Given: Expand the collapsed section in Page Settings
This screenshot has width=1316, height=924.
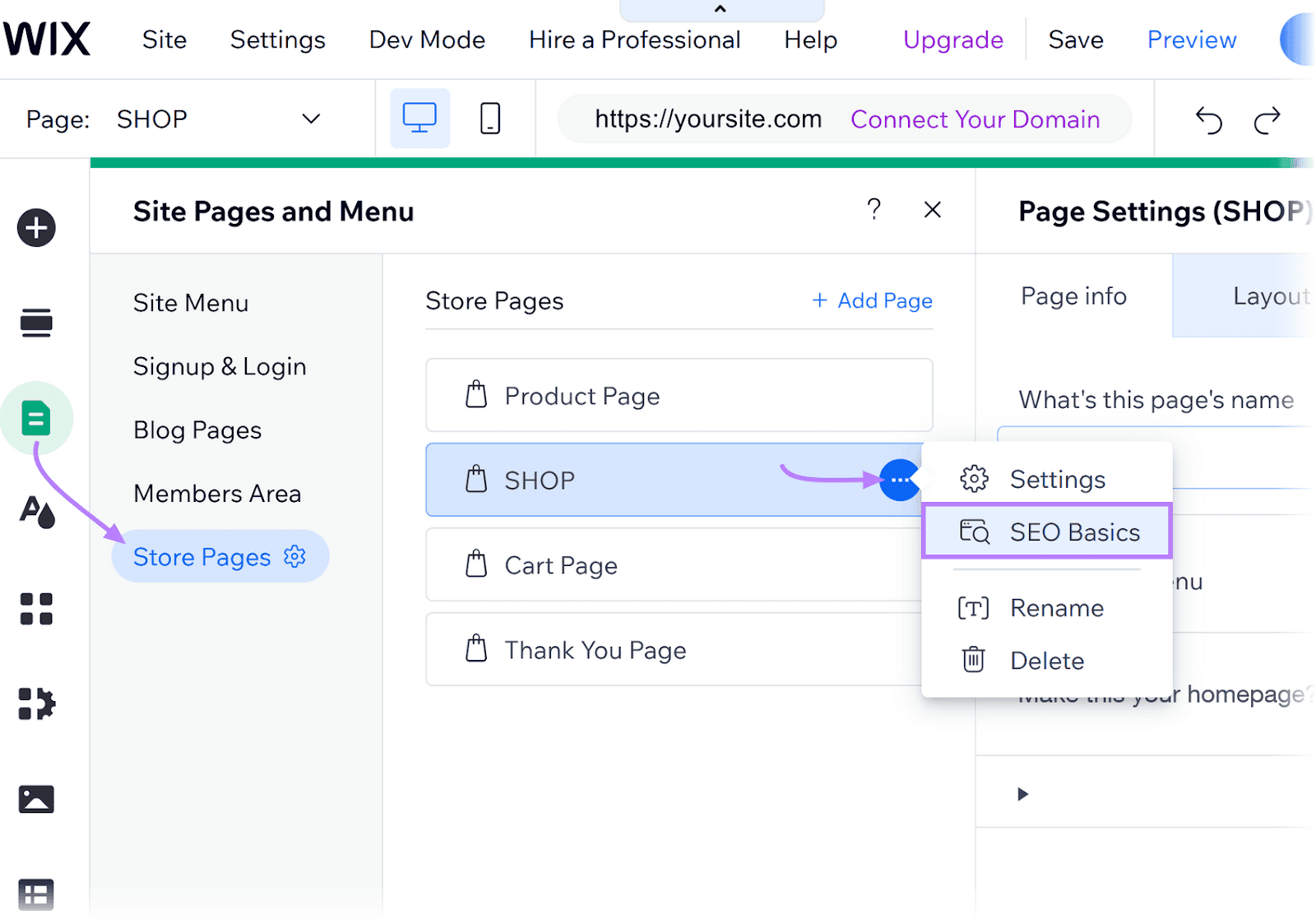Looking at the screenshot, I should click(x=1022, y=794).
